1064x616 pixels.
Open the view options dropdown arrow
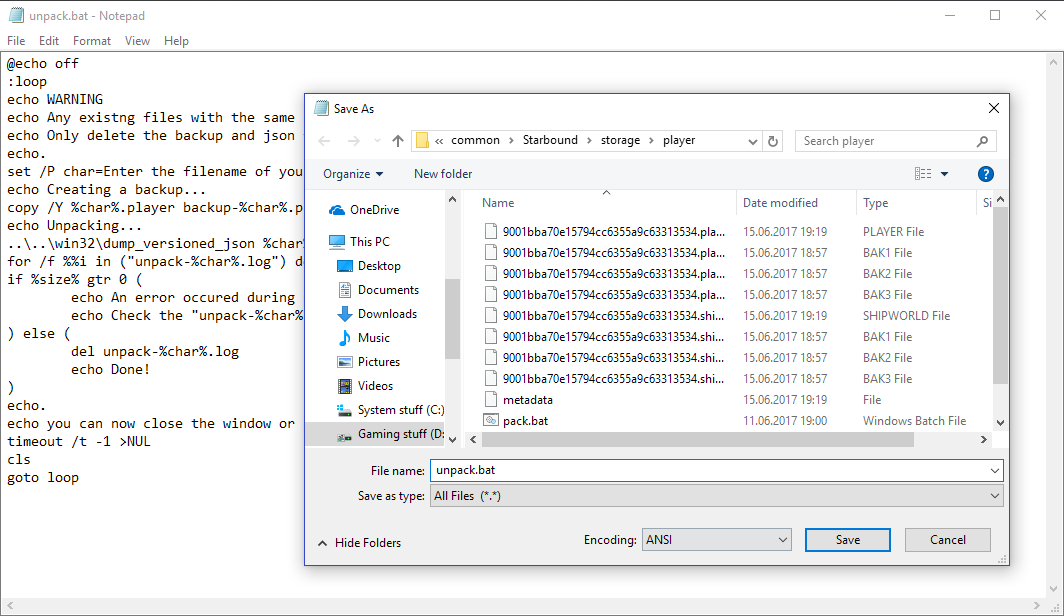pyautogui.click(x=944, y=174)
